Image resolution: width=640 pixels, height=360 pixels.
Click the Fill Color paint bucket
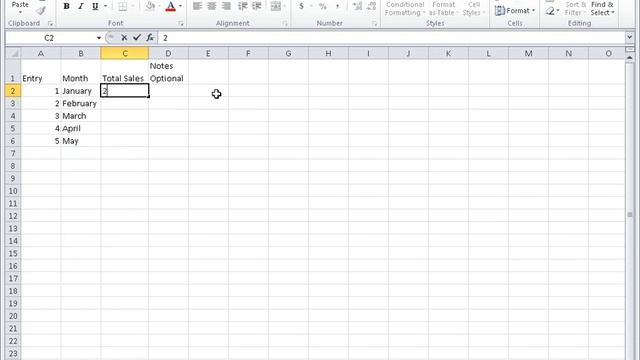pos(150,6)
